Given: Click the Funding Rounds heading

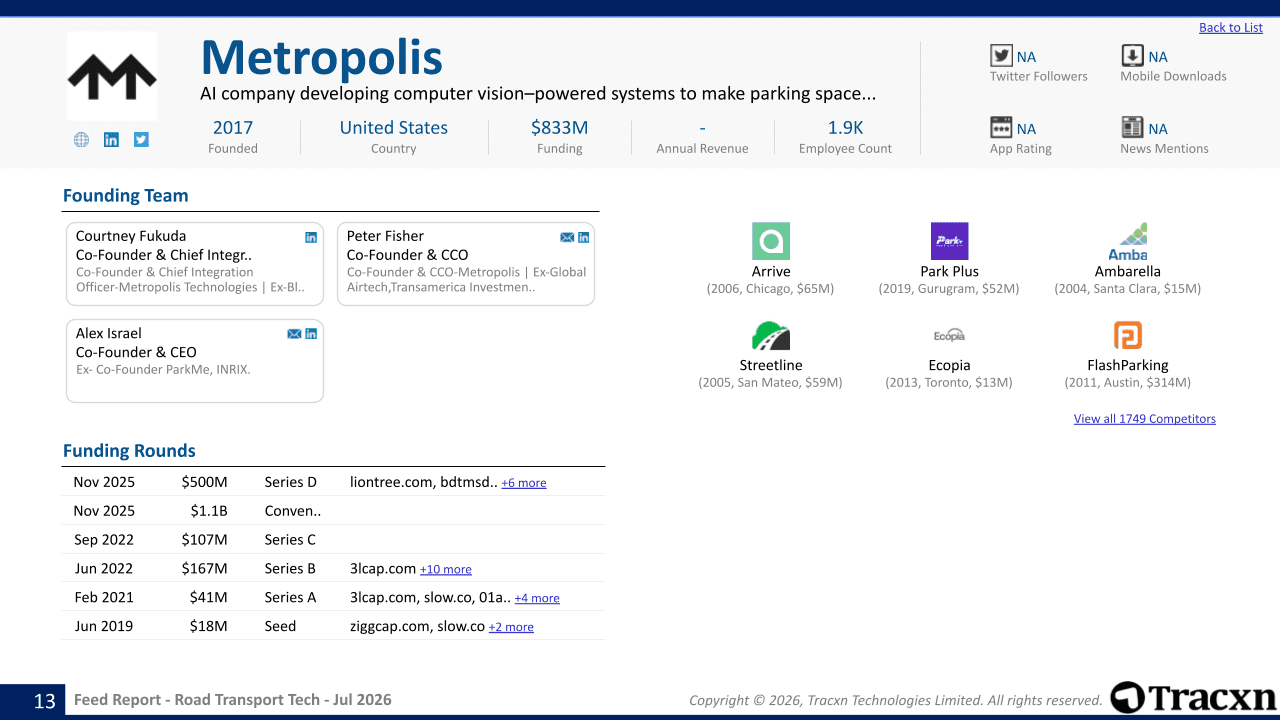Looking at the screenshot, I should (x=129, y=451).
